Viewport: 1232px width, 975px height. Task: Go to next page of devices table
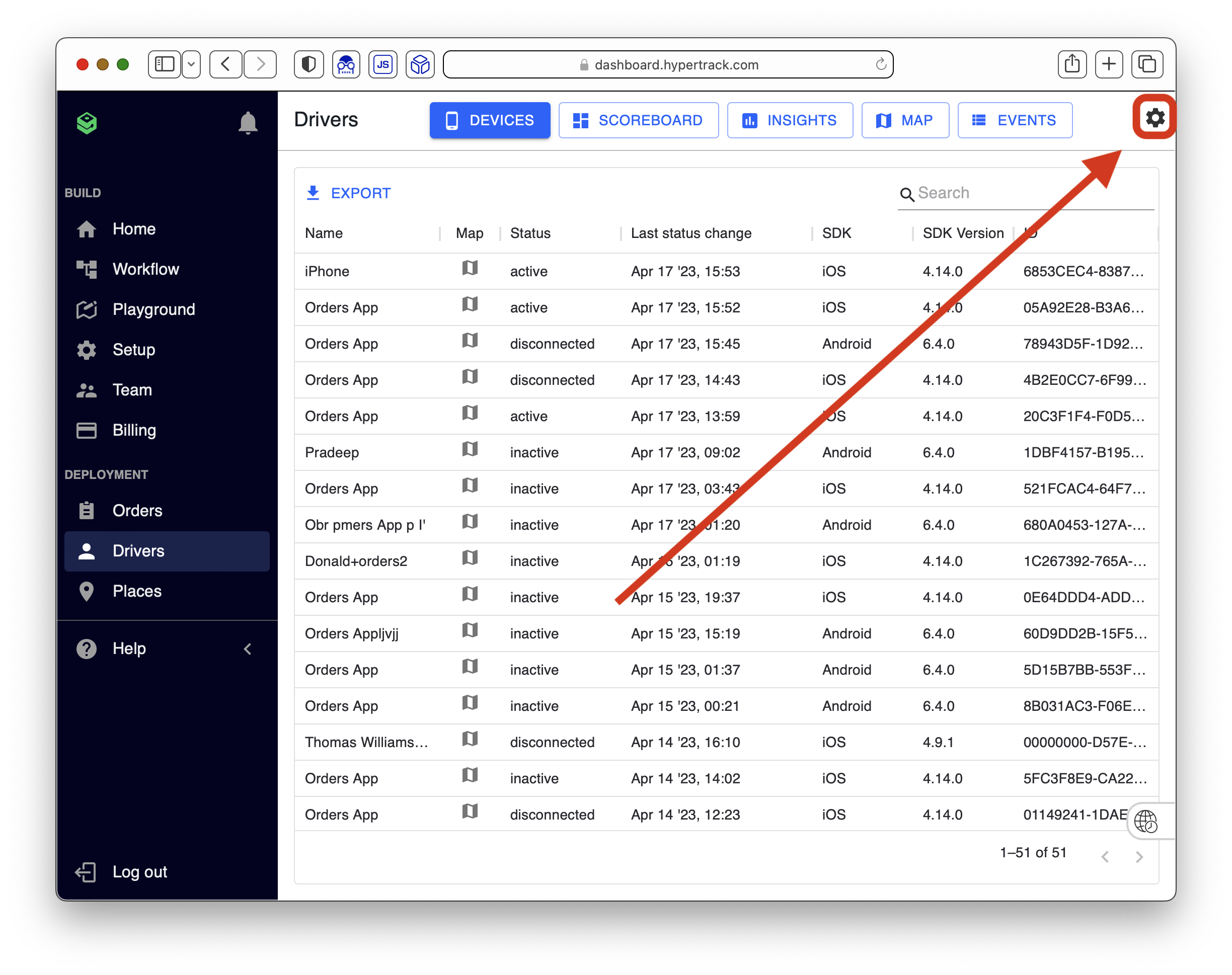click(1138, 856)
